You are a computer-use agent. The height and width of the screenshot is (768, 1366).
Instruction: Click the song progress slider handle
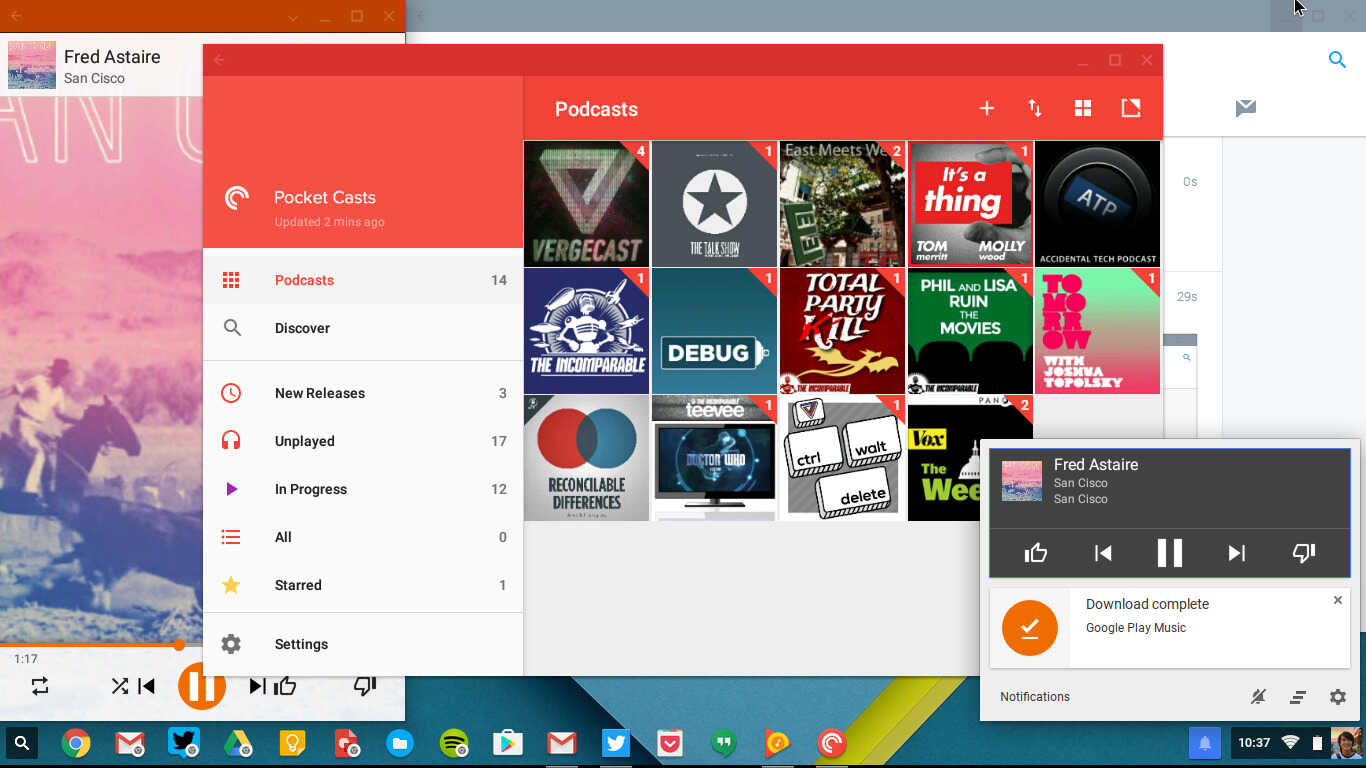(179, 645)
